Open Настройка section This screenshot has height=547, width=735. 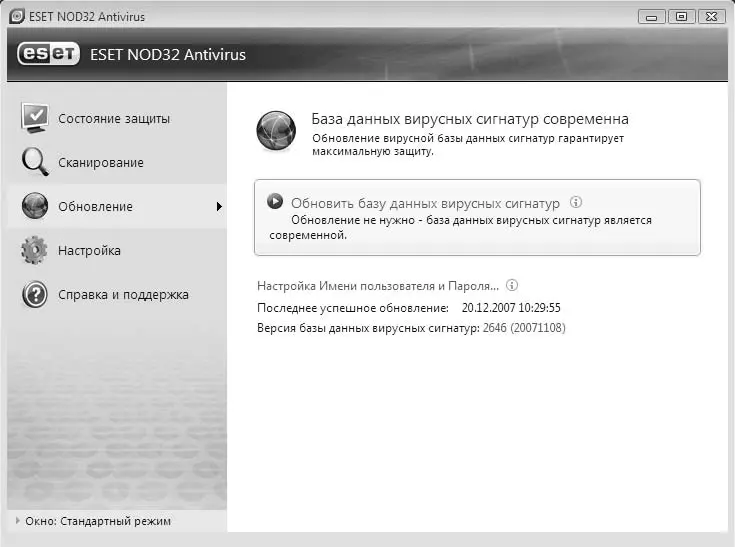pyautogui.click(x=117, y=251)
